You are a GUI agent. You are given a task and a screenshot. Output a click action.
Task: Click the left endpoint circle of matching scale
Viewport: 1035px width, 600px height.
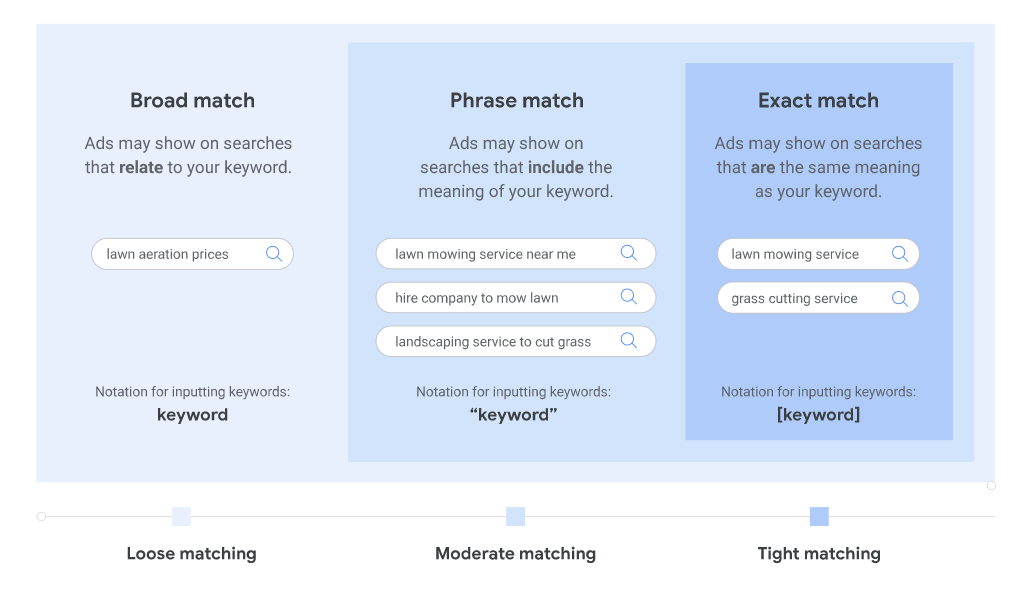coord(41,517)
